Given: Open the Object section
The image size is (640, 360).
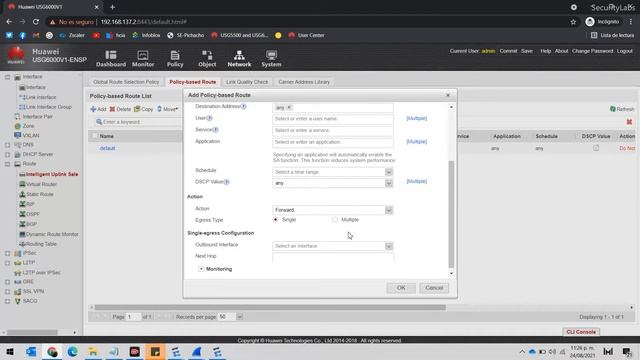Looking at the screenshot, I should point(207,58).
